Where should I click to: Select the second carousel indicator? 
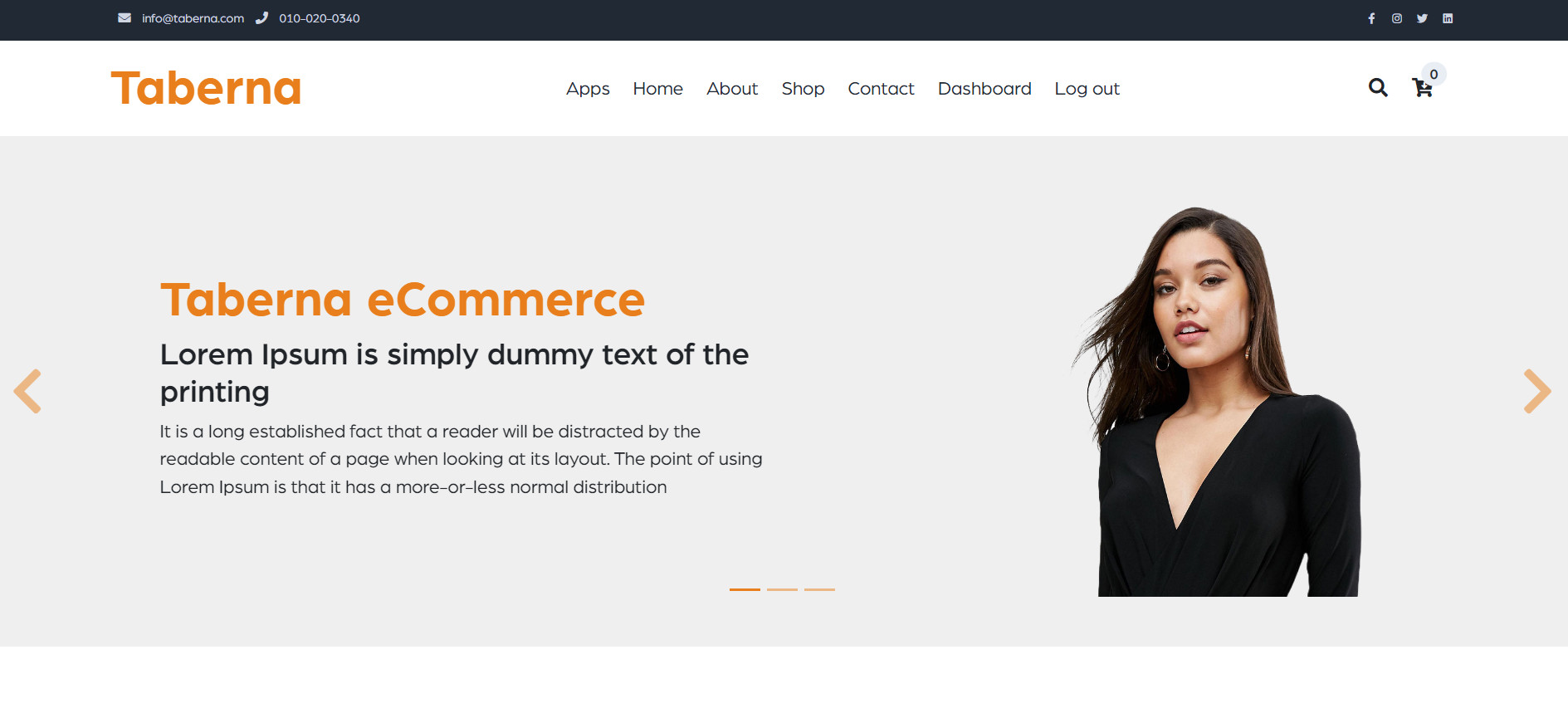click(782, 589)
